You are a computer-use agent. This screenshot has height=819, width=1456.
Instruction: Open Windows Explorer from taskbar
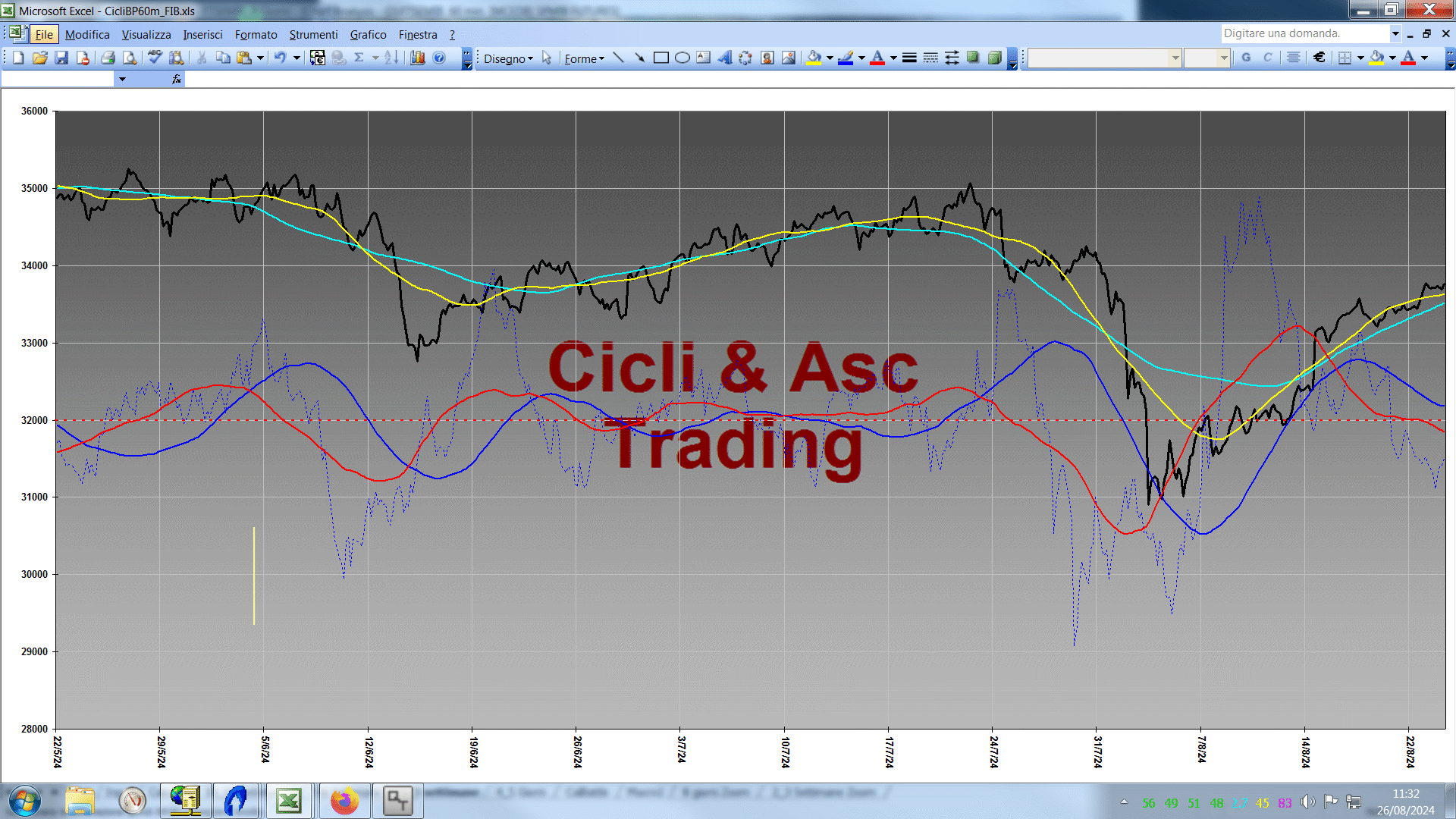(x=80, y=801)
